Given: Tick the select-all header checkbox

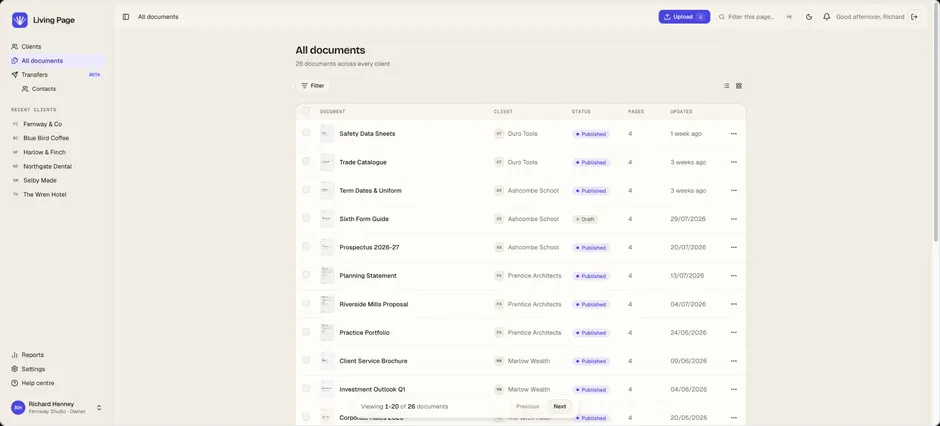Looking at the screenshot, I should [306, 111].
